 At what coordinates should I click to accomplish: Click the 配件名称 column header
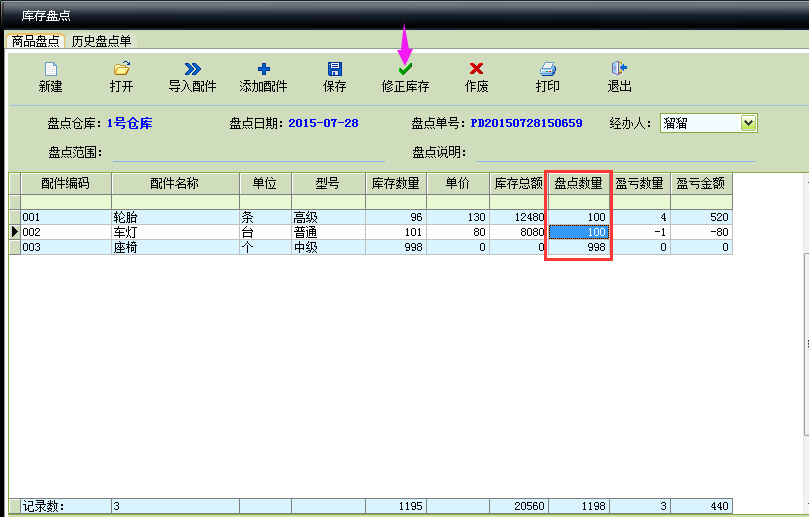175,183
